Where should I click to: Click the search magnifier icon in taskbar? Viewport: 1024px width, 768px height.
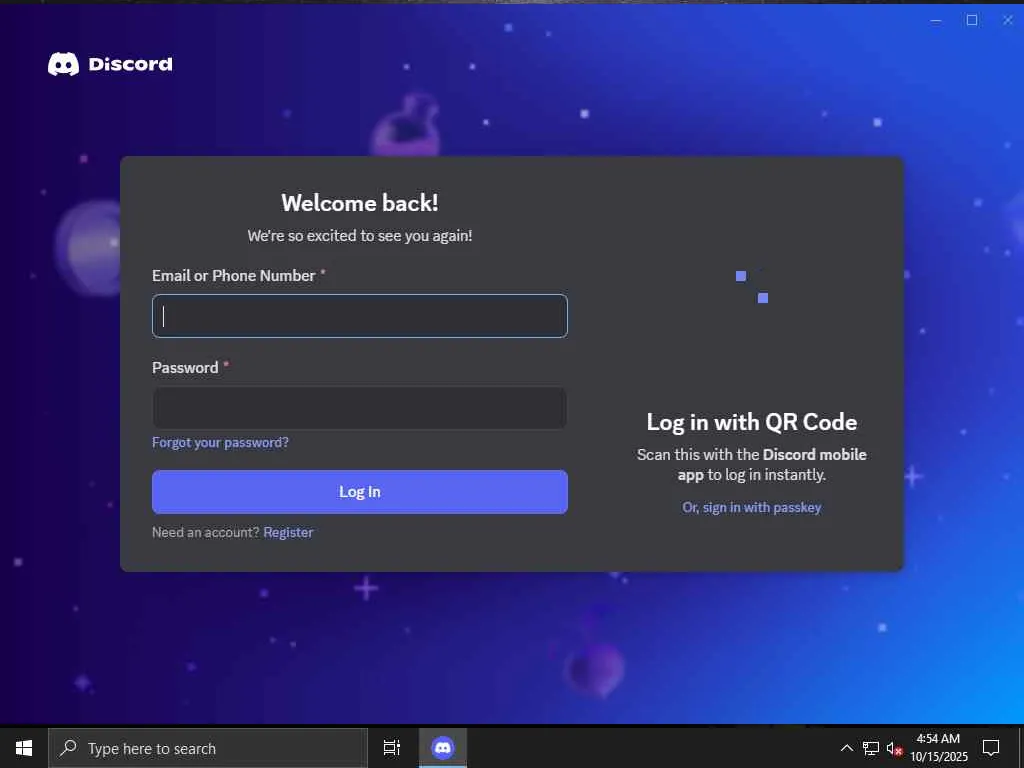click(68, 748)
